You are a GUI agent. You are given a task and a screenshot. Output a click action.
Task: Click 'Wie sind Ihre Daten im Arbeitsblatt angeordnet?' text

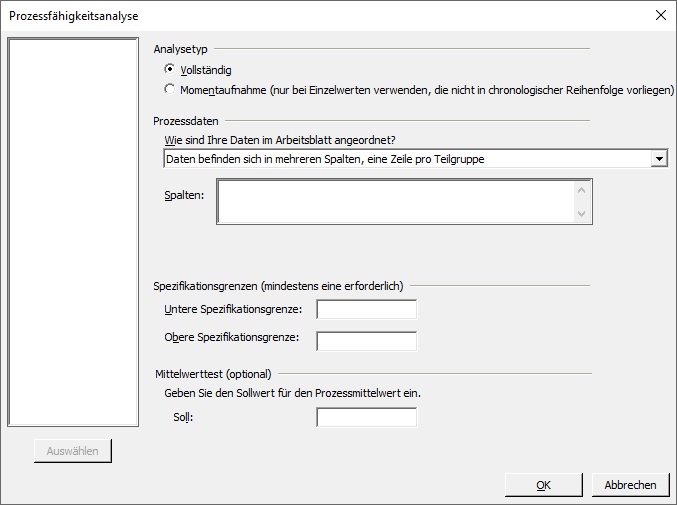(x=280, y=140)
